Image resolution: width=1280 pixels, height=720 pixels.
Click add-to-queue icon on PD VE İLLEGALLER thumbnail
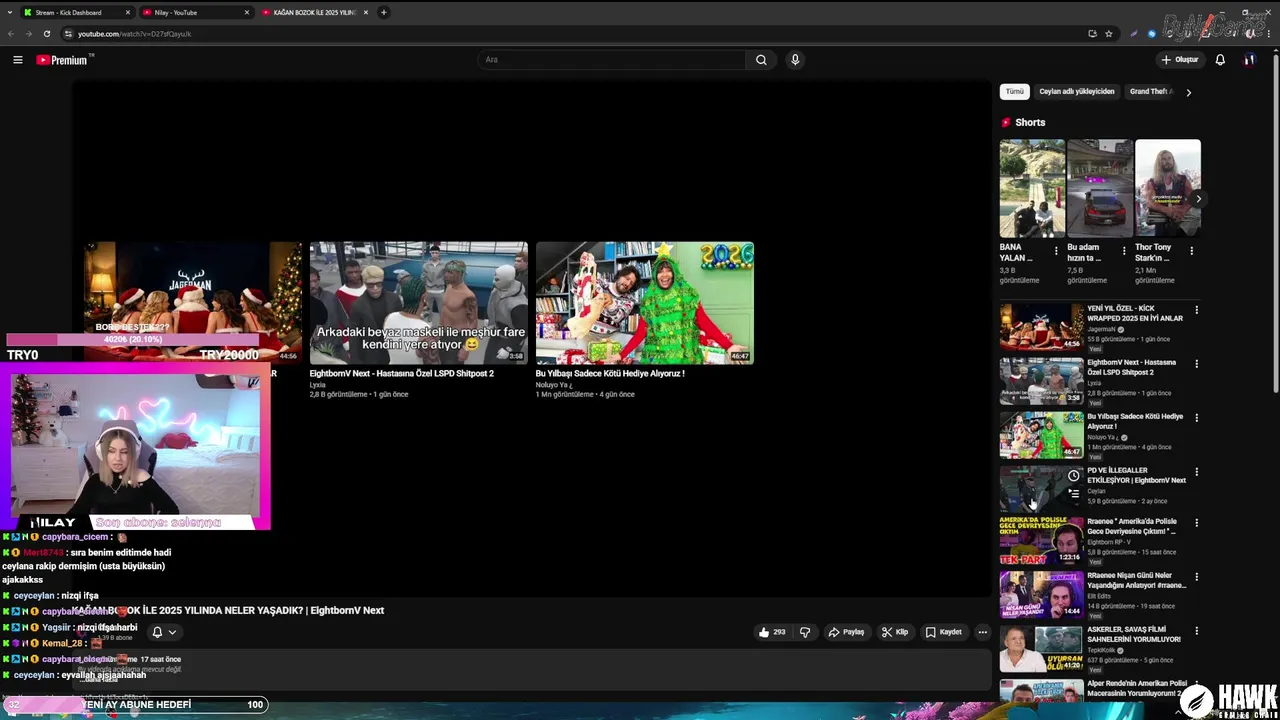tap(1073, 493)
